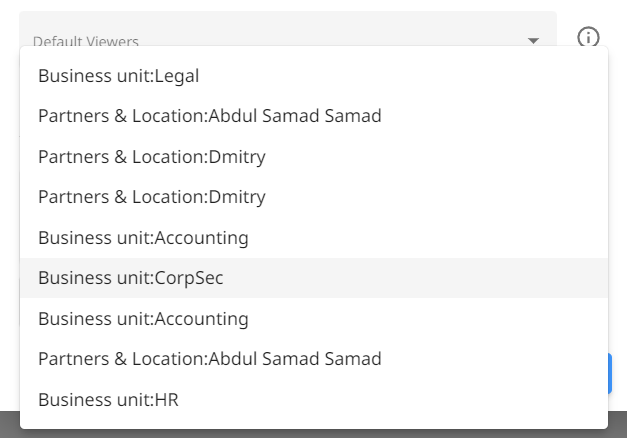The image size is (627, 438).
Task: Select the Business unit:HR option
Action: point(314,400)
